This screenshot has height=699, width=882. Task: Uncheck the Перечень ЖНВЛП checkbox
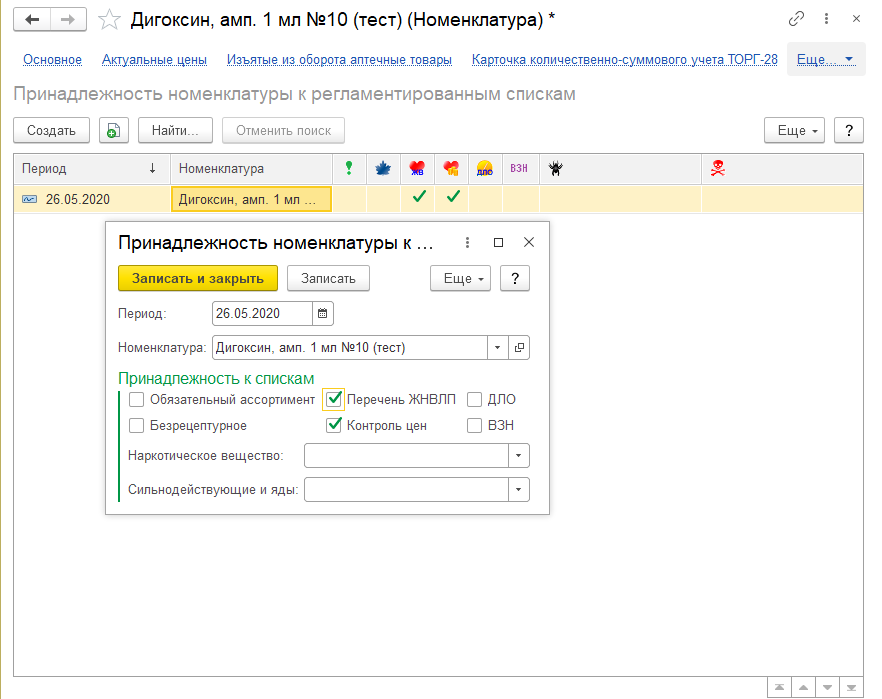click(334, 399)
